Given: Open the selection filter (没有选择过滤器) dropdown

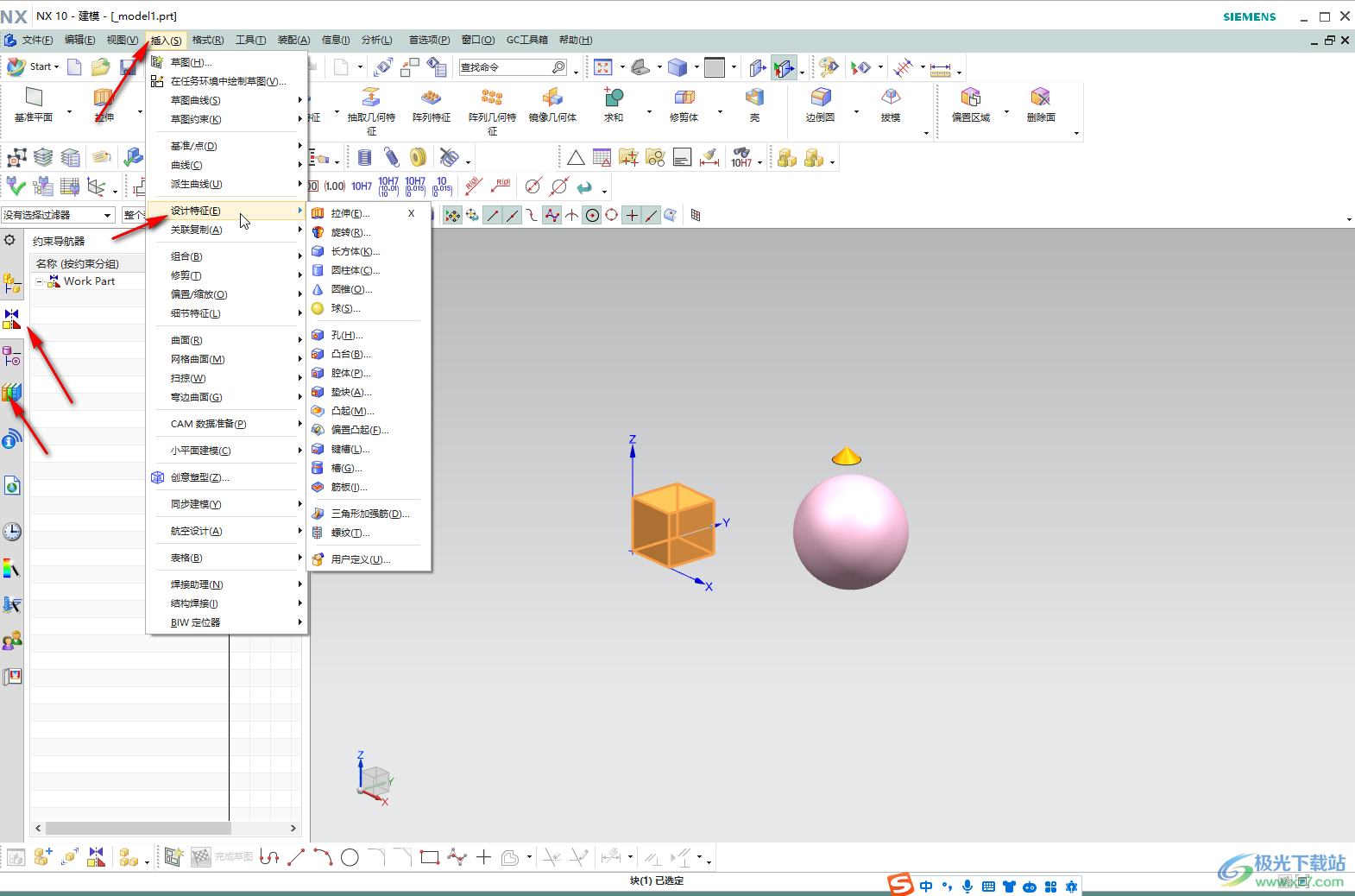Looking at the screenshot, I should click(x=58, y=215).
